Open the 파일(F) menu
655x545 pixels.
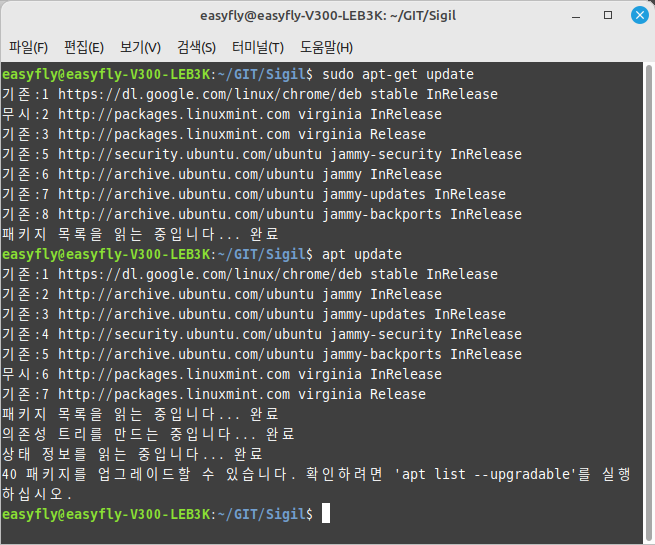pos(28,47)
